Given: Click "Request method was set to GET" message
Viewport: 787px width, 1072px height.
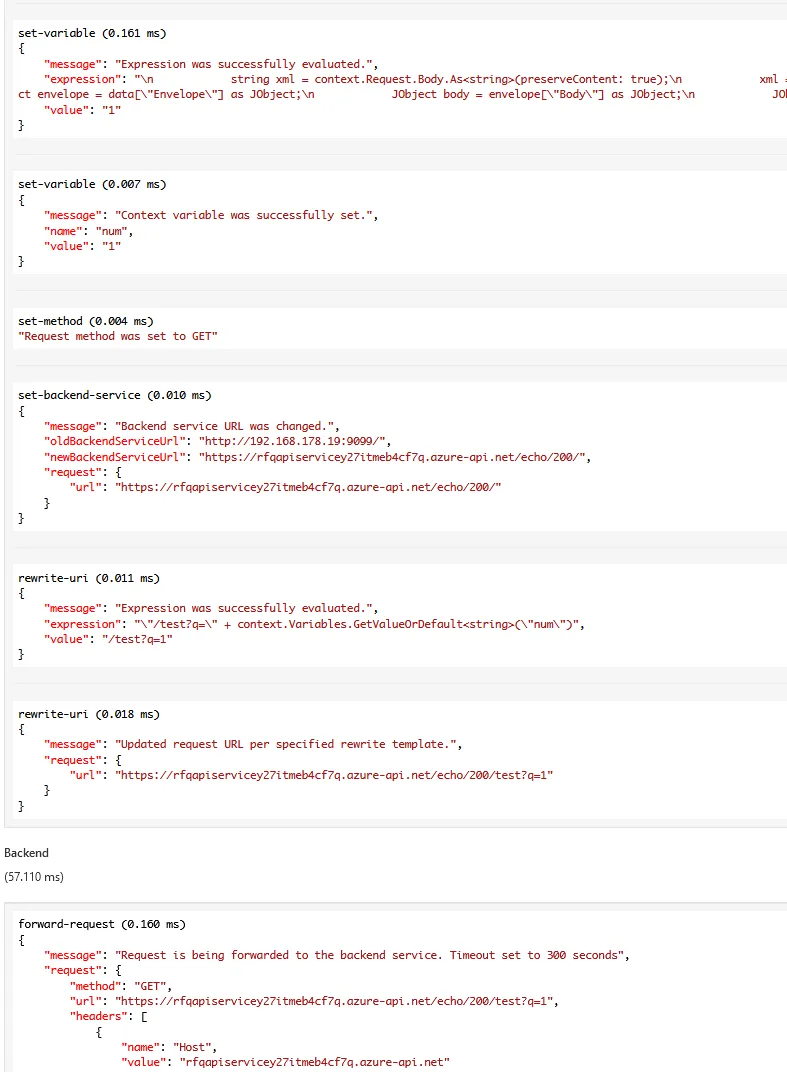Looking at the screenshot, I should [118, 336].
